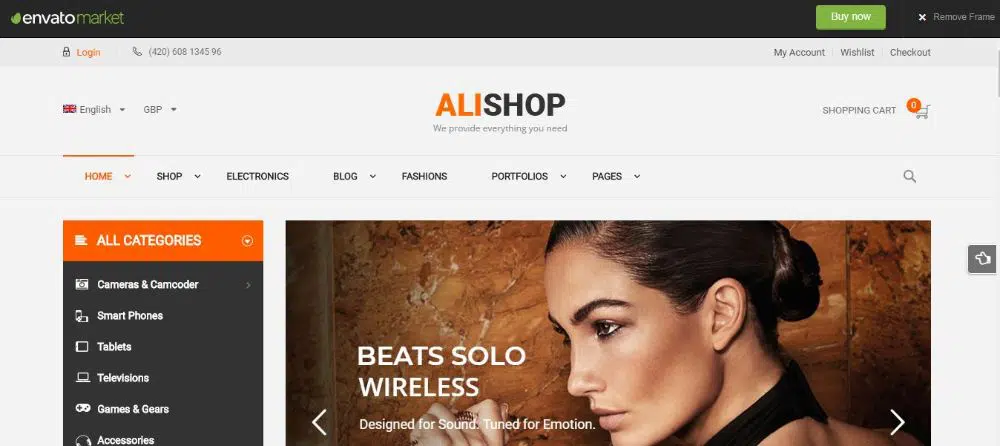The height and width of the screenshot is (446, 1000).
Task: Go to previous slide arrow
Action: [x=319, y=422]
